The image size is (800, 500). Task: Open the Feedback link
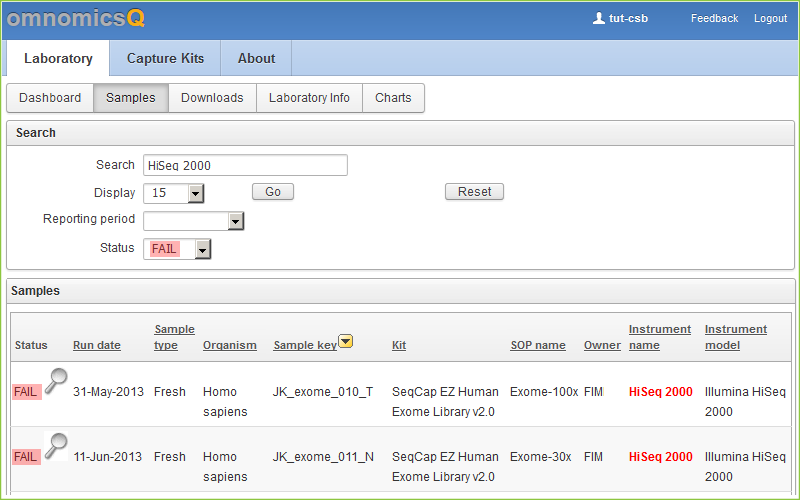tap(714, 19)
